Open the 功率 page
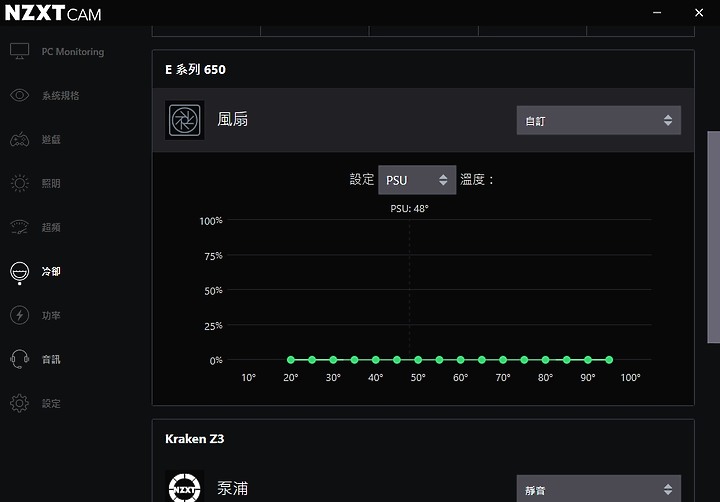The height and width of the screenshot is (502, 720). click(x=51, y=316)
